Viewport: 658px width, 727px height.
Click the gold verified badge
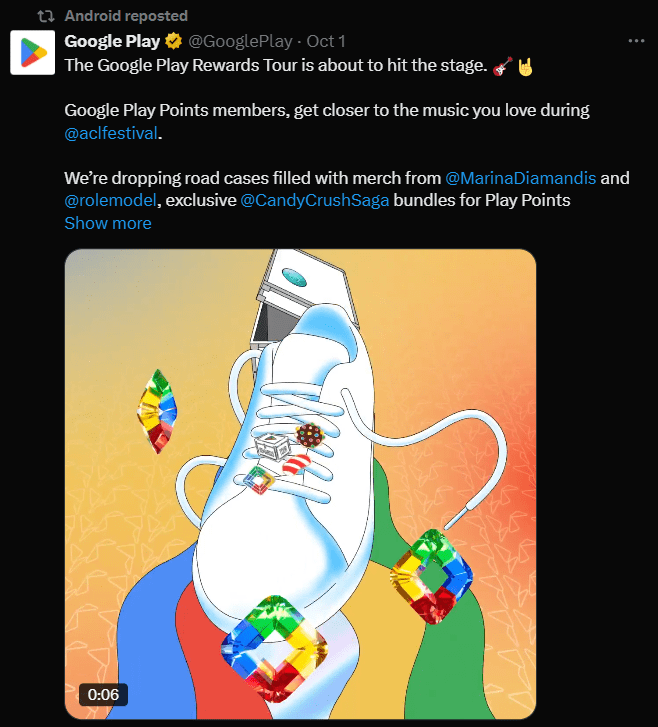(x=173, y=42)
